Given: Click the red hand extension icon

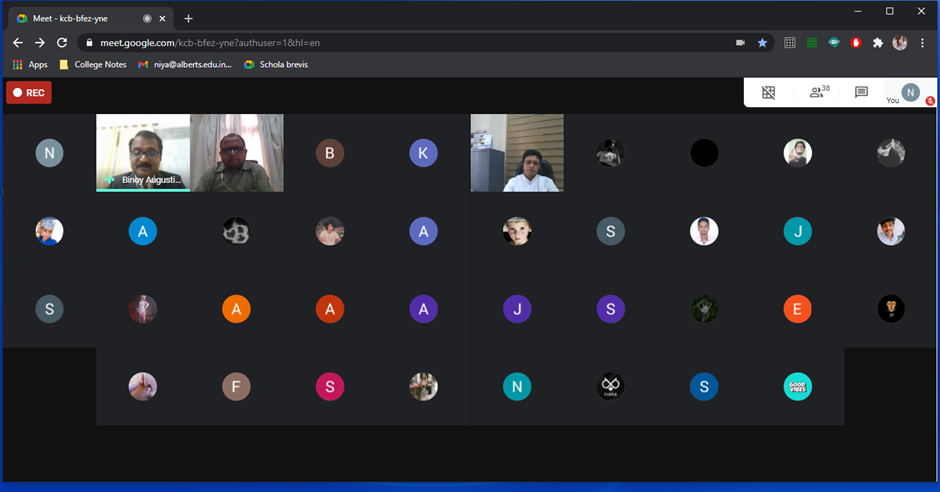Looking at the screenshot, I should [x=856, y=43].
